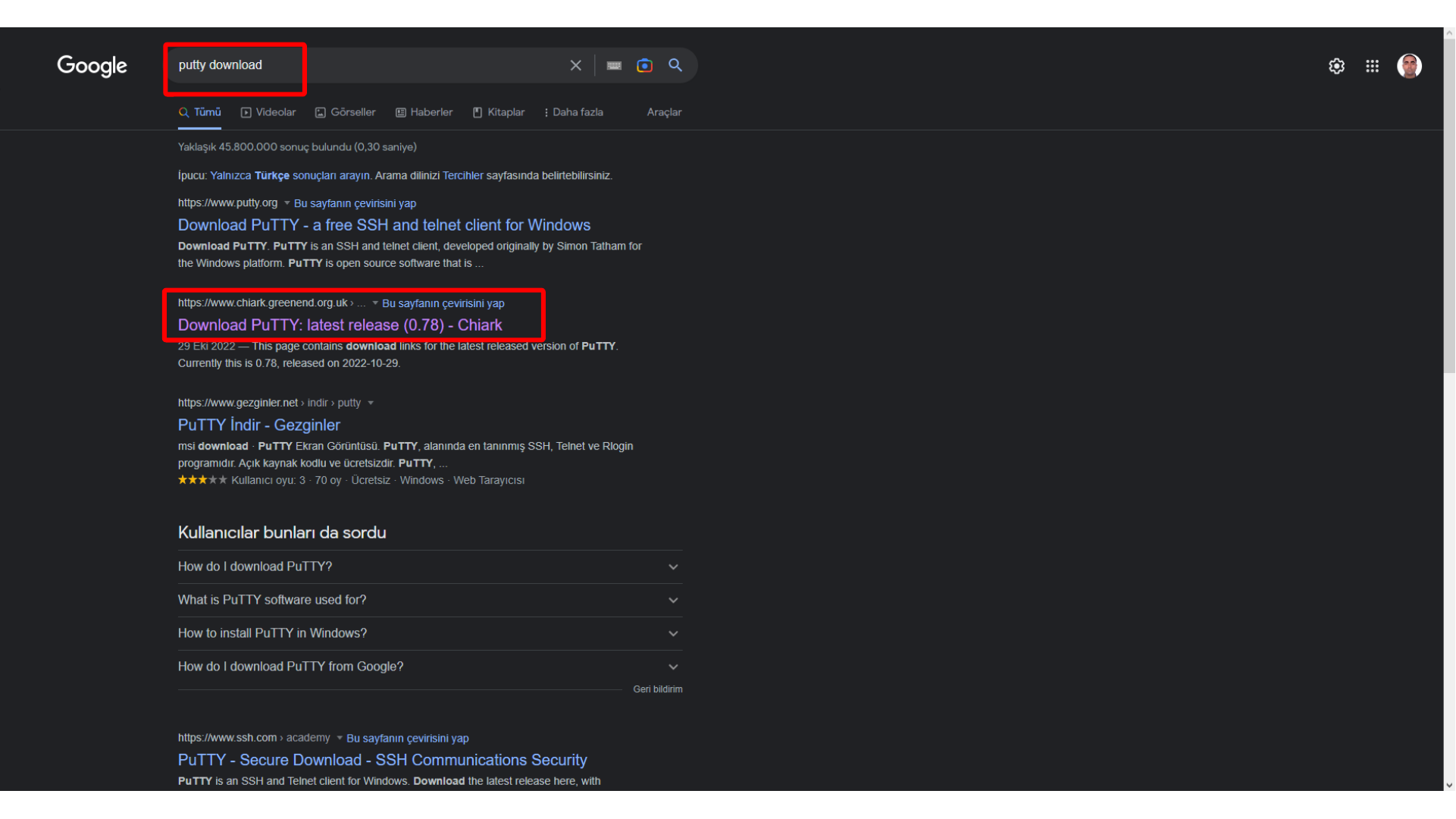Switch to Haberler tab
The image size is (1456, 819).
424,112
